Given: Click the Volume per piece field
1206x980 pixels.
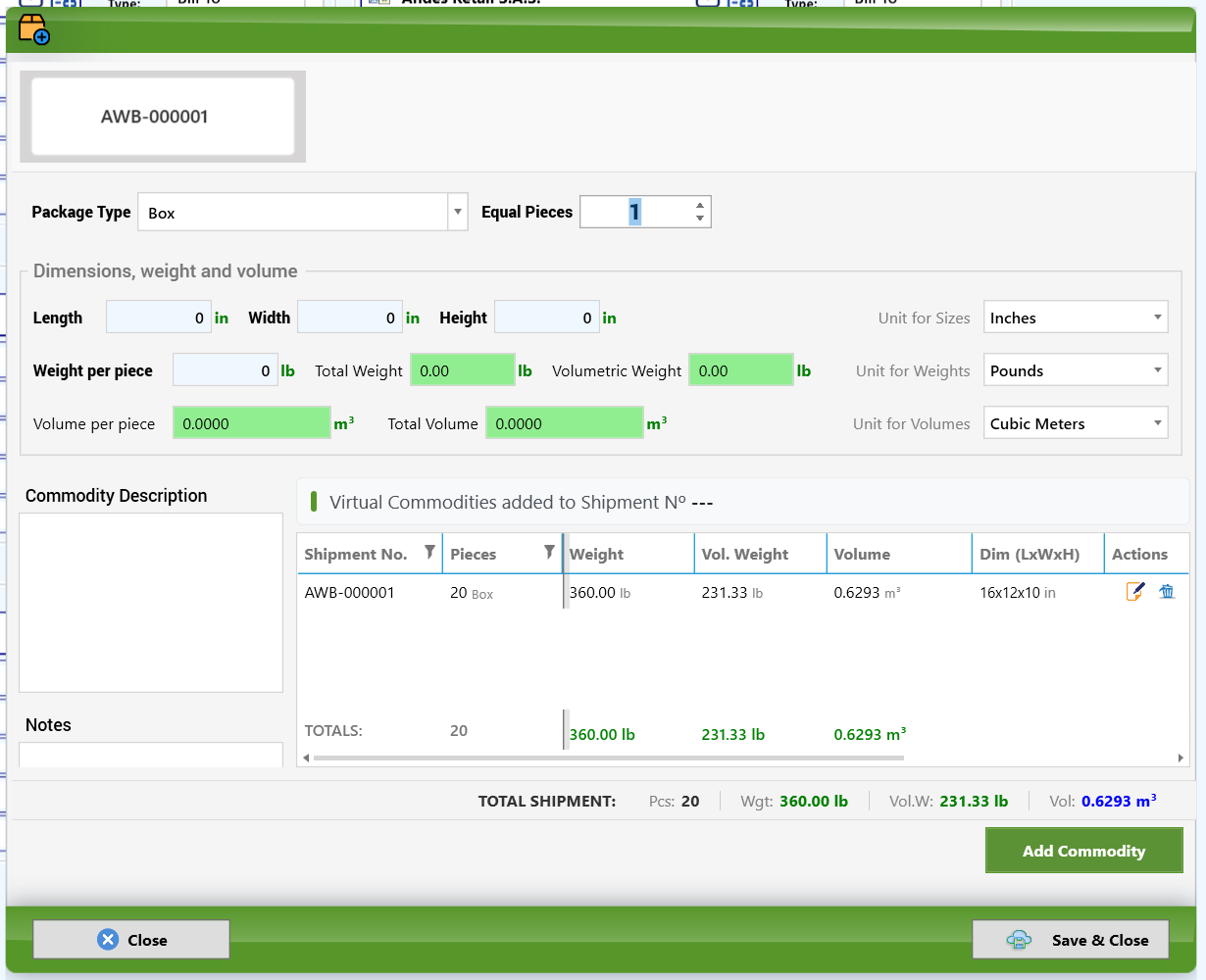Looking at the screenshot, I should pos(252,423).
